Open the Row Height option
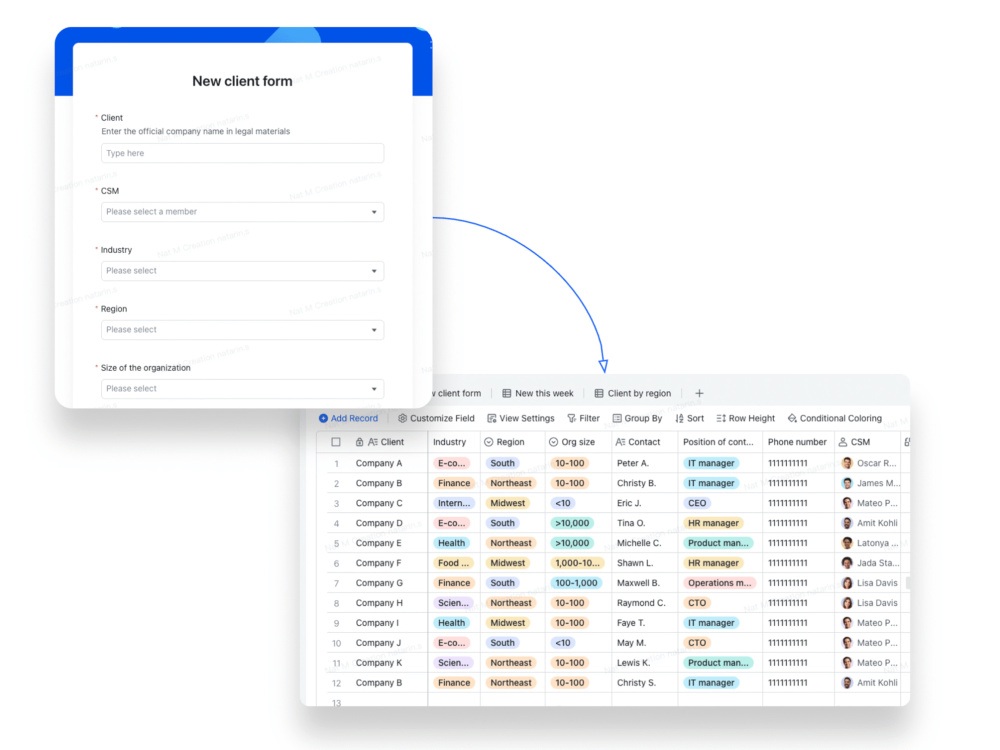The height and width of the screenshot is (750, 1000). [746, 418]
